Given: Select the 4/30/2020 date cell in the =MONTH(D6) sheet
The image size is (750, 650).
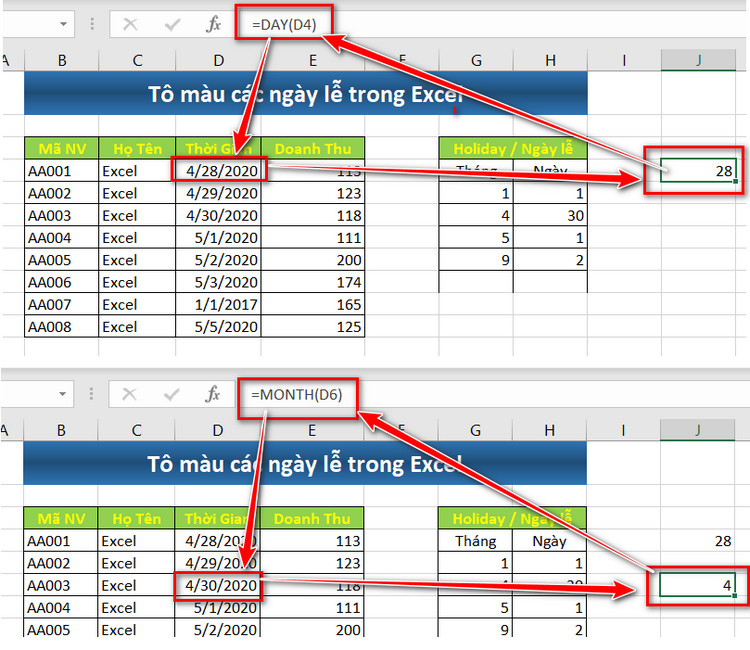Looking at the screenshot, I should pyautogui.click(x=217, y=585).
